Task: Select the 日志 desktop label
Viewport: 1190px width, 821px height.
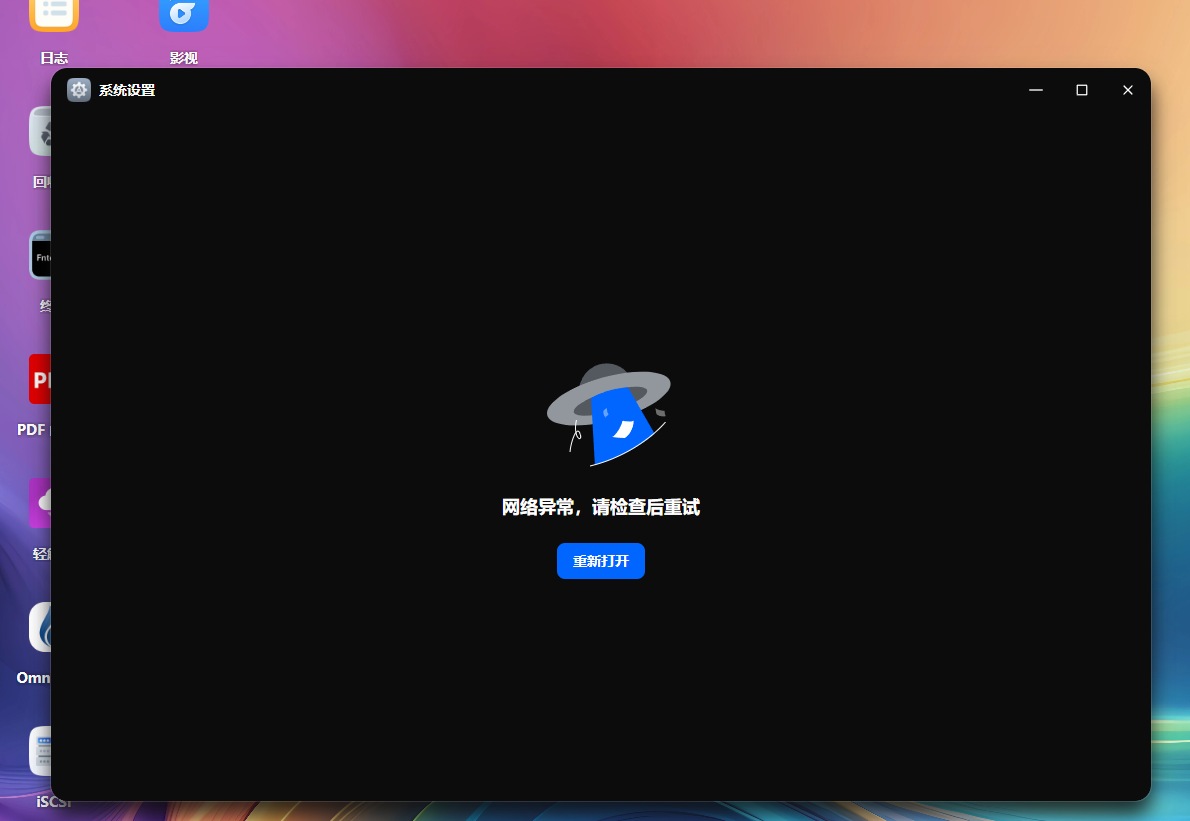Action: click(54, 57)
